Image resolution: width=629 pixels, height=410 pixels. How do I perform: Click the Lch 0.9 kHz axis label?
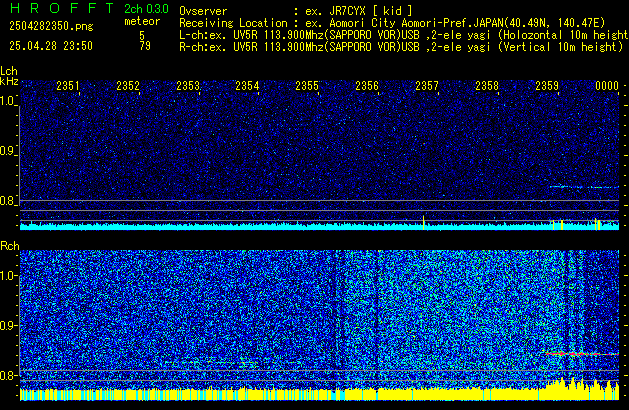pos(7,151)
